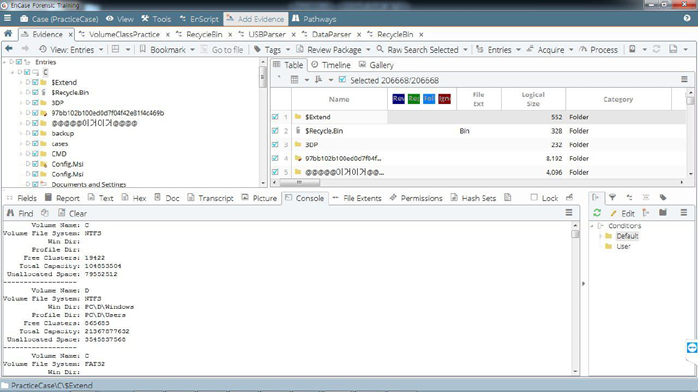Toggle checkbox for backup folder in tree
The width and height of the screenshot is (698, 392).
click(x=35, y=133)
